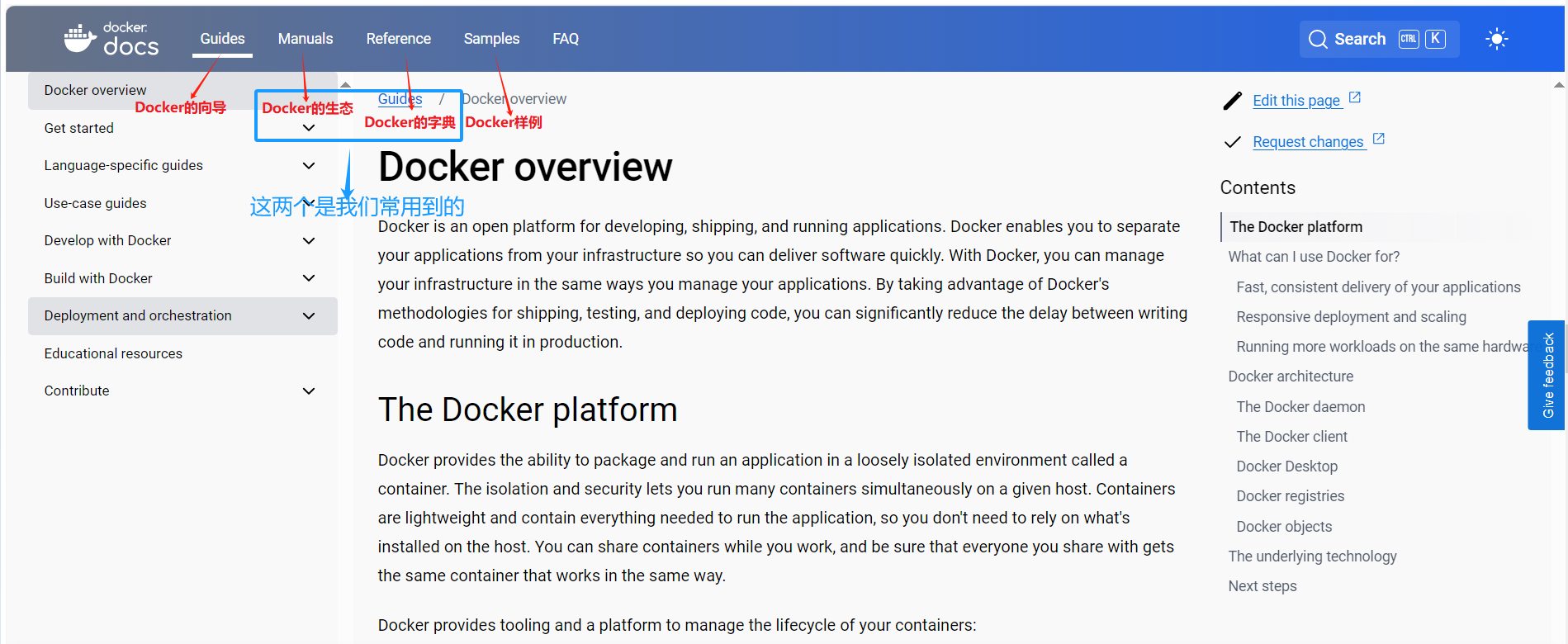Open the Samples tab
The image size is (1568, 644).
[x=491, y=39]
